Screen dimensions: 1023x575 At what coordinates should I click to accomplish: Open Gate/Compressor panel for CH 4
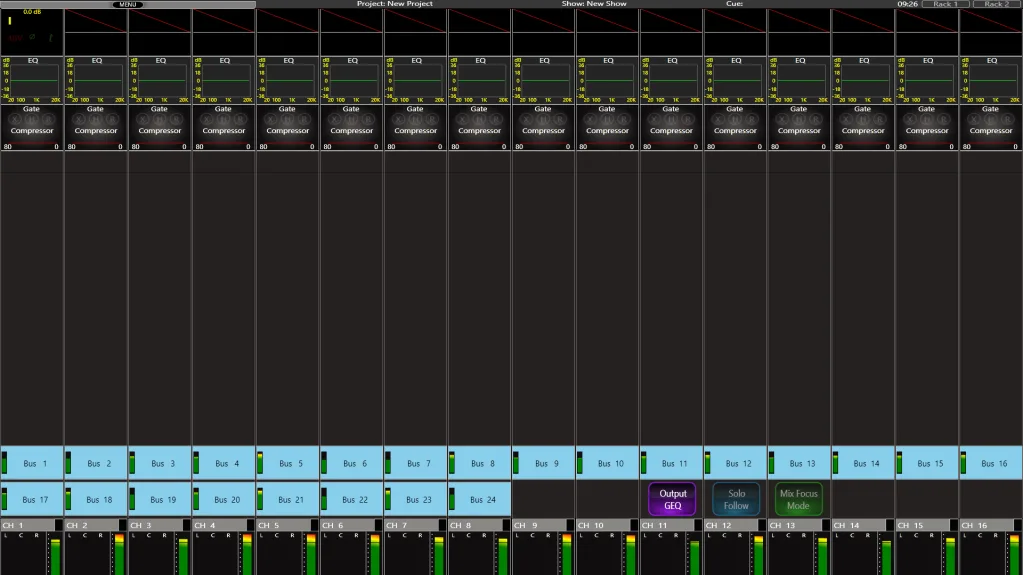pyautogui.click(x=224, y=127)
